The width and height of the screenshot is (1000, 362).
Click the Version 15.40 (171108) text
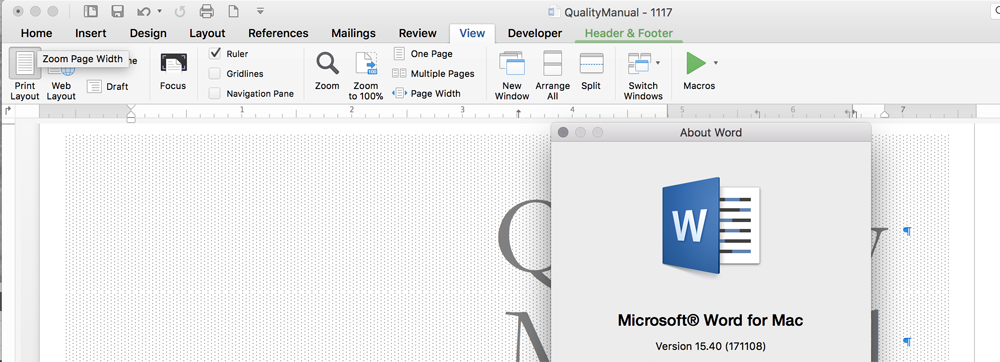tap(710, 346)
